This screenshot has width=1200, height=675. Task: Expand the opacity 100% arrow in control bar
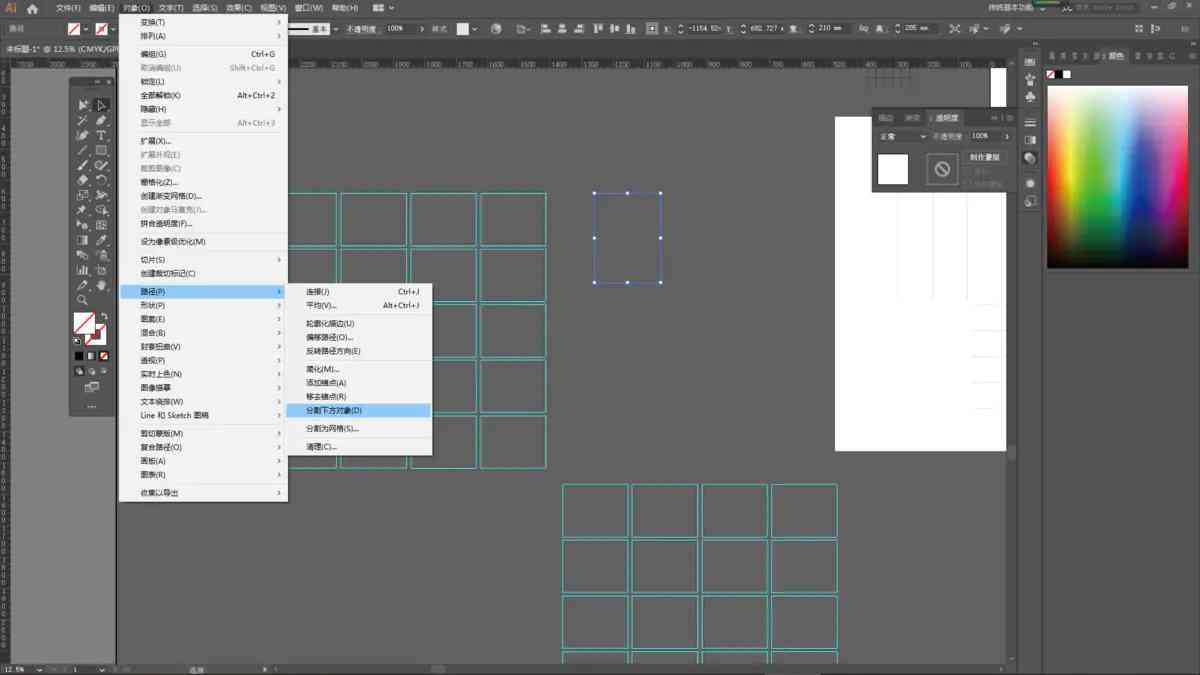tap(421, 29)
